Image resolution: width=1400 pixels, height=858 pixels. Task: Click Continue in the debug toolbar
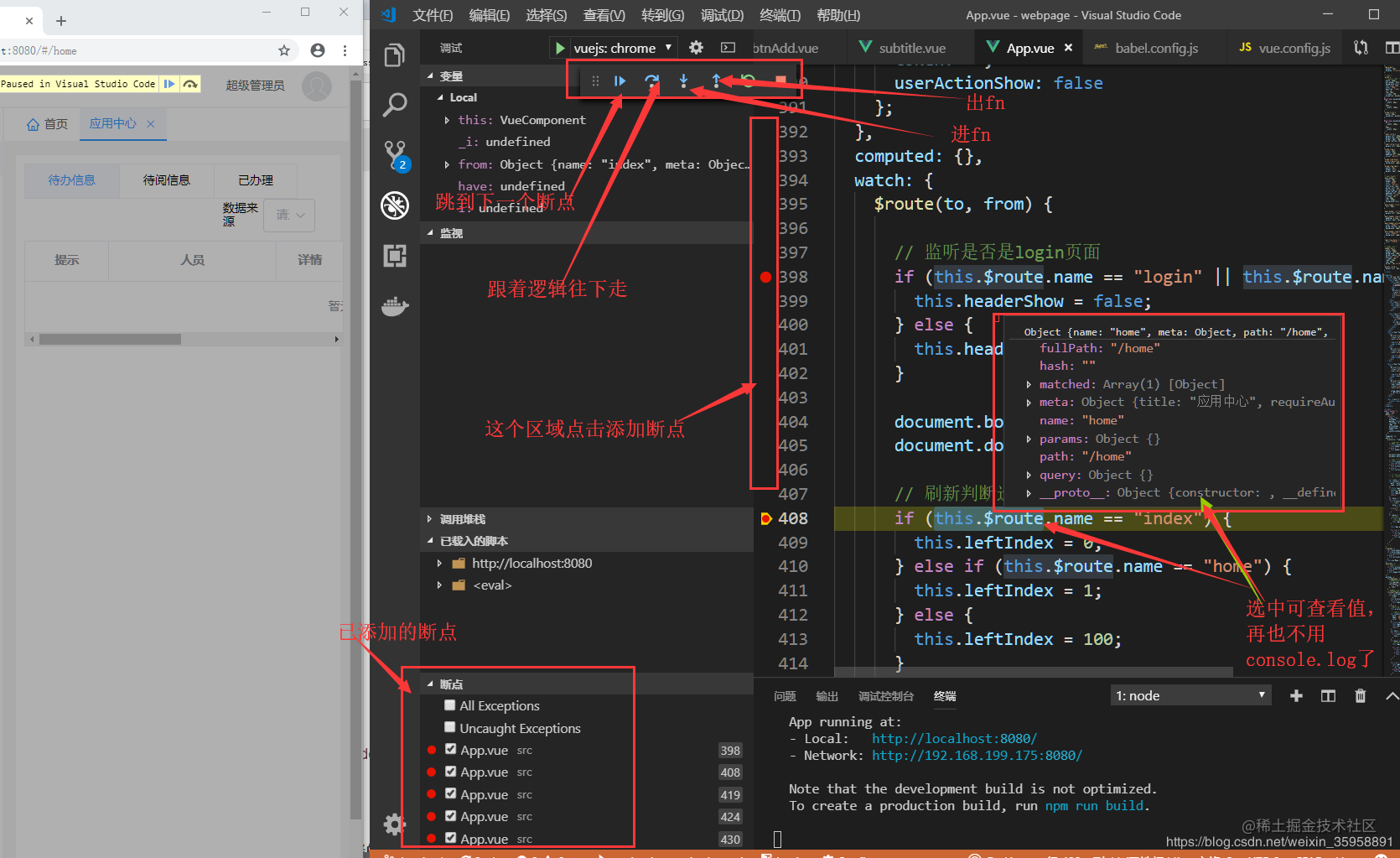click(x=620, y=81)
